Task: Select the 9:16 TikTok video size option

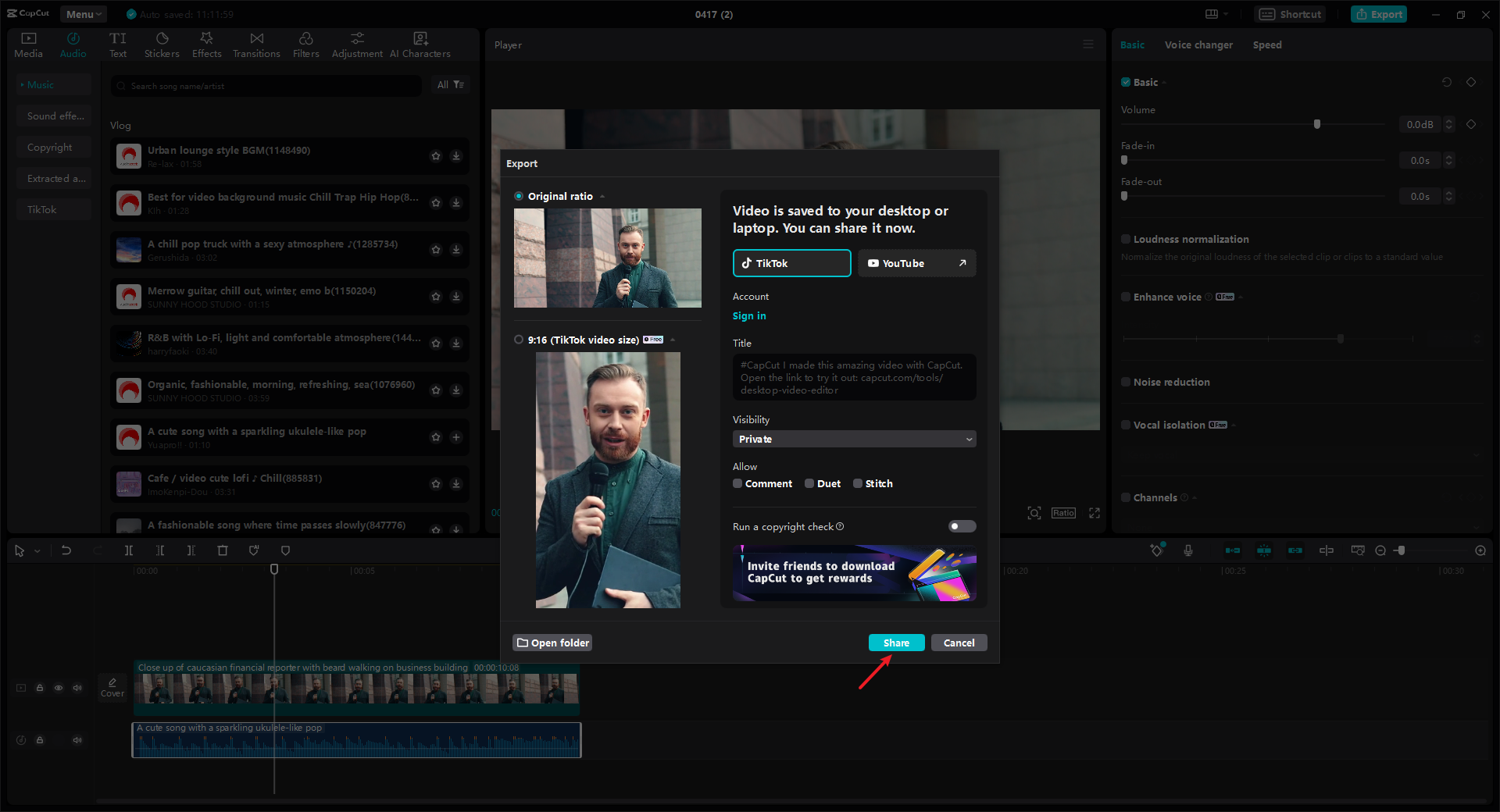Action: pos(519,340)
